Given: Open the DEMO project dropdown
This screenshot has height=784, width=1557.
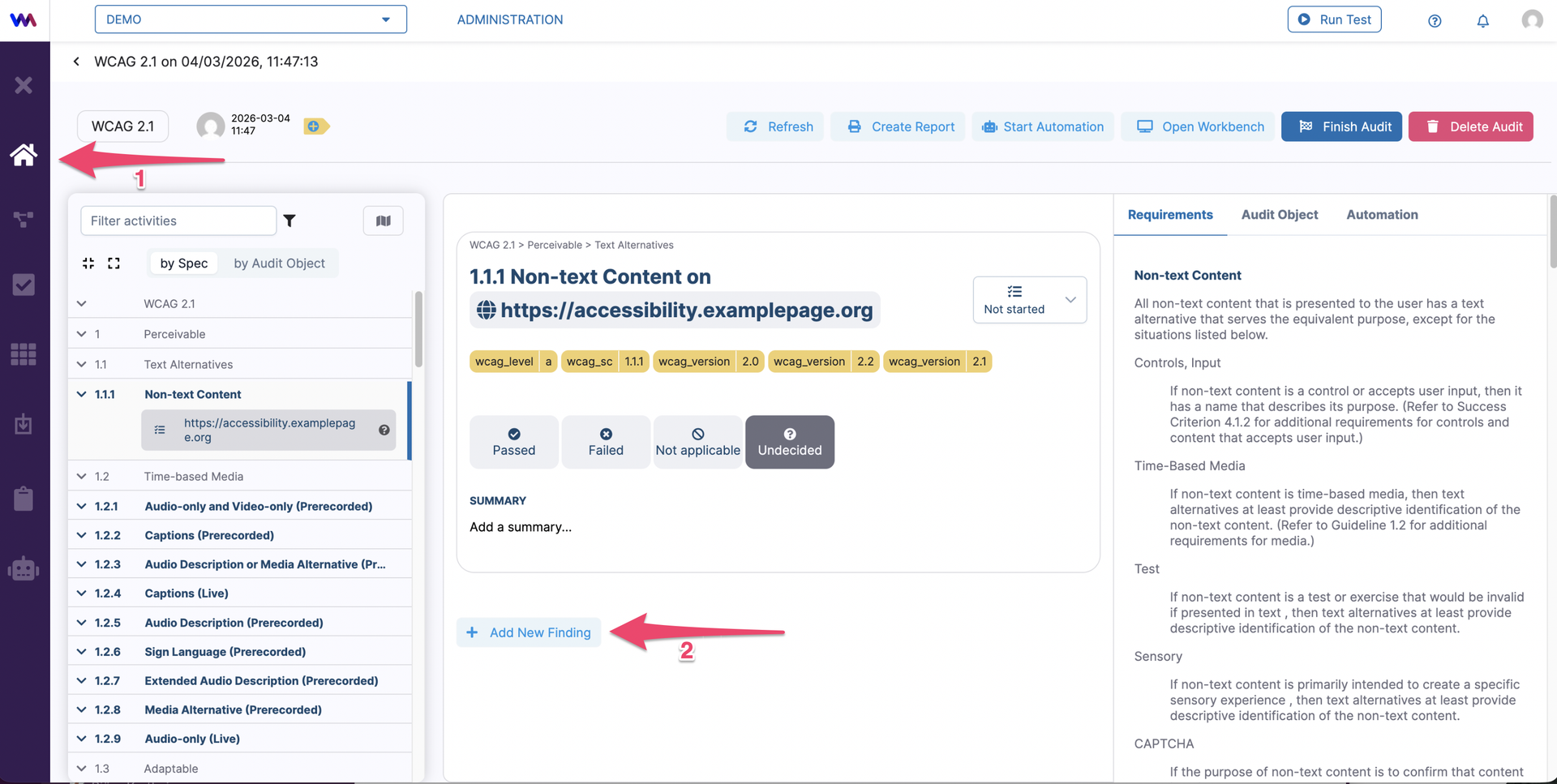Looking at the screenshot, I should click(251, 19).
